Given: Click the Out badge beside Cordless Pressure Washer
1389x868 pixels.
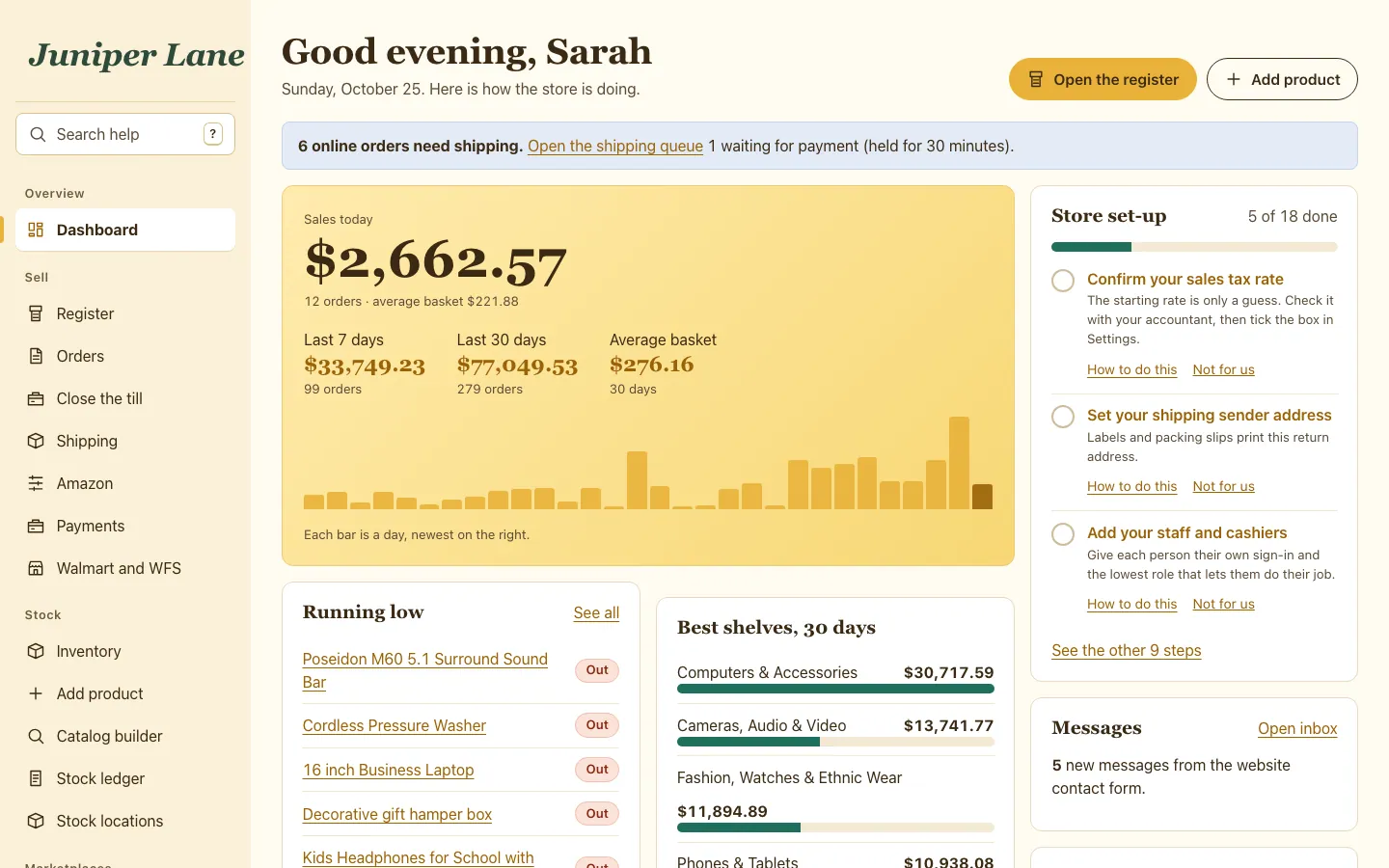Looking at the screenshot, I should [597, 725].
